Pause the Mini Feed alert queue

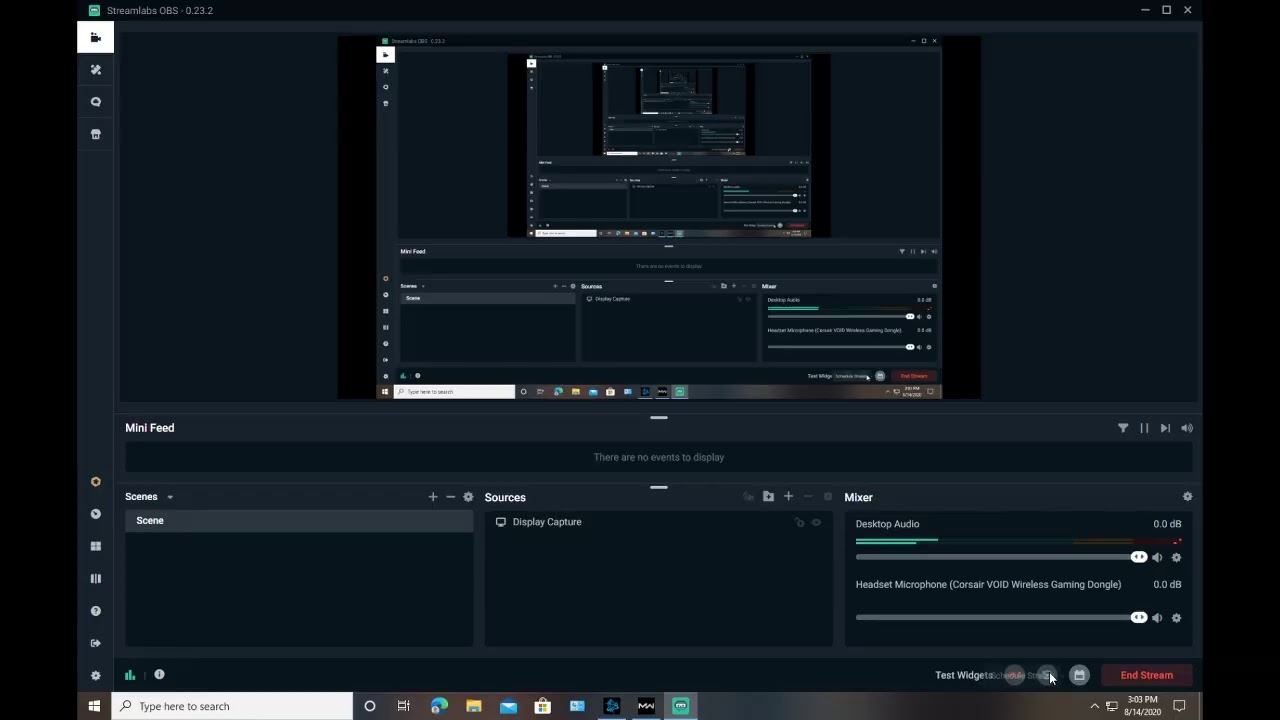[1144, 428]
